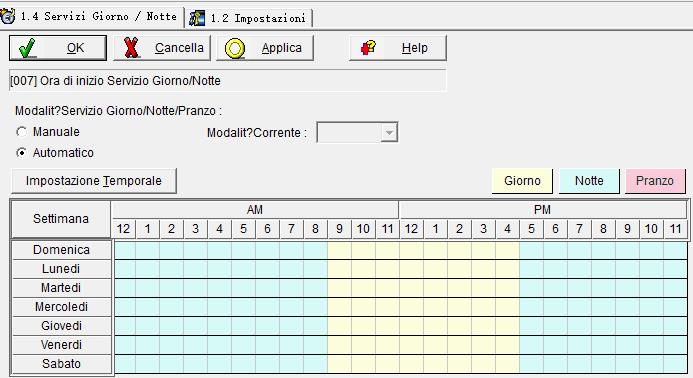693x378 pixels.
Task: Select the Manuale radio button
Action: point(21,132)
